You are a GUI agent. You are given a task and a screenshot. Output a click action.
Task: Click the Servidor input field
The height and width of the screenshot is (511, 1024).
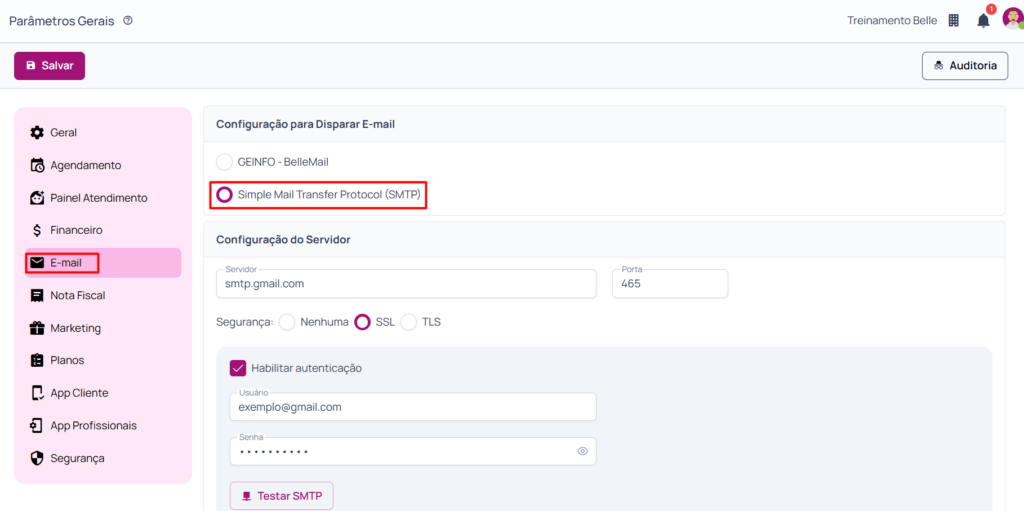coord(405,284)
